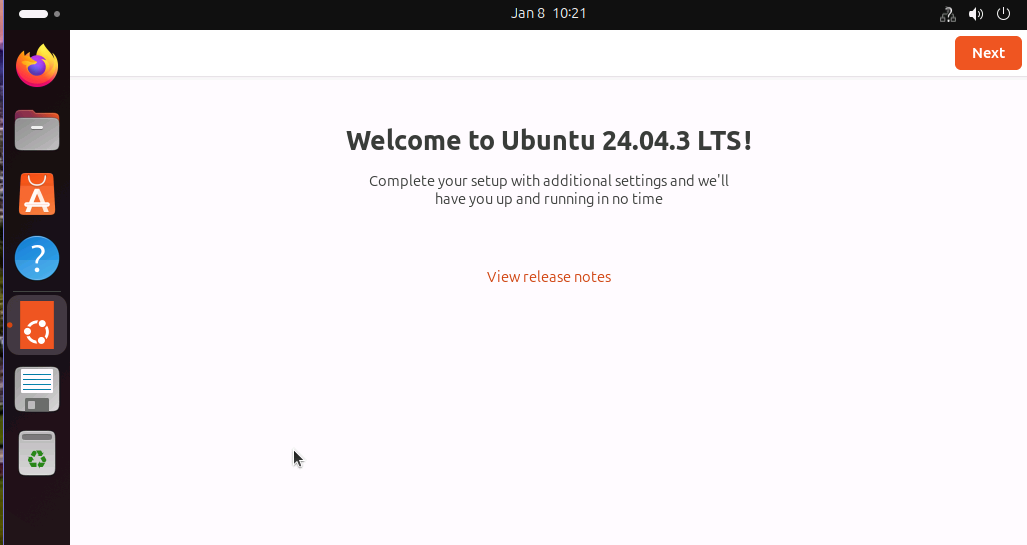This screenshot has height=545, width=1027.
Task: Click the orange running-app dot beside Ubuntu icon
Action: click(x=9, y=325)
